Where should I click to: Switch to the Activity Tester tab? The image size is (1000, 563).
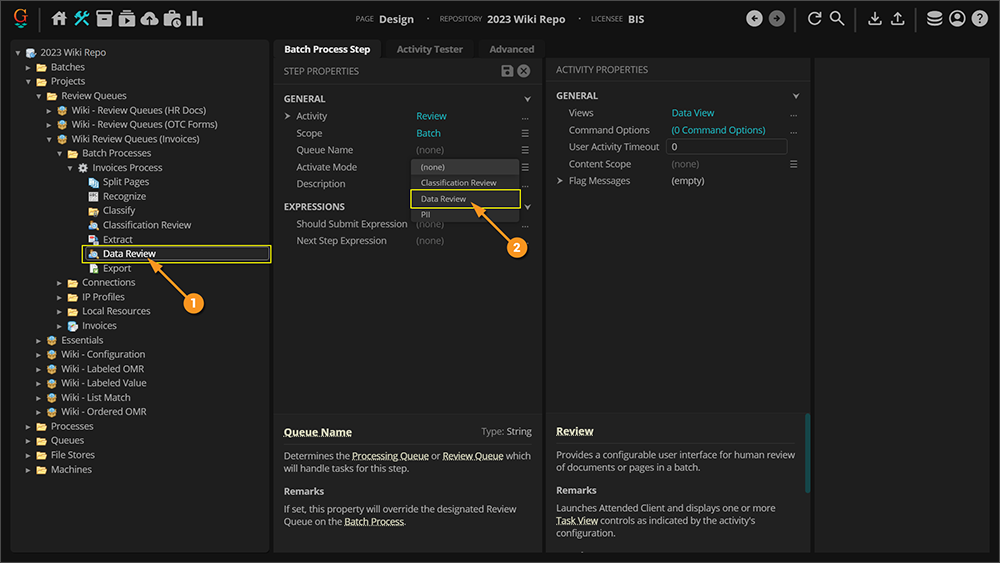(429, 49)
